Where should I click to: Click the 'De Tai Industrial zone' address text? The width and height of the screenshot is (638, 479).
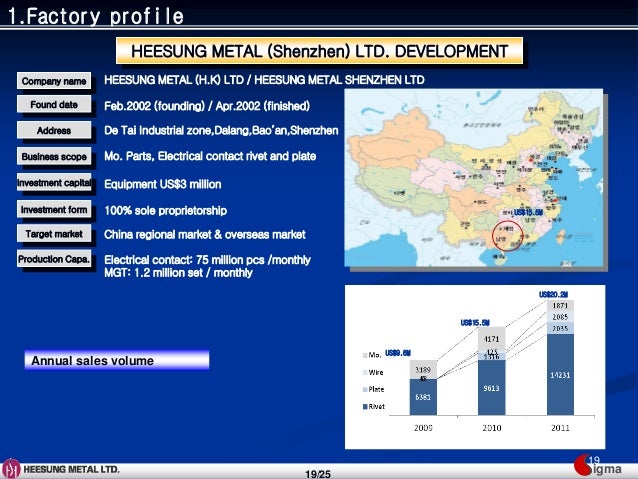221,130
